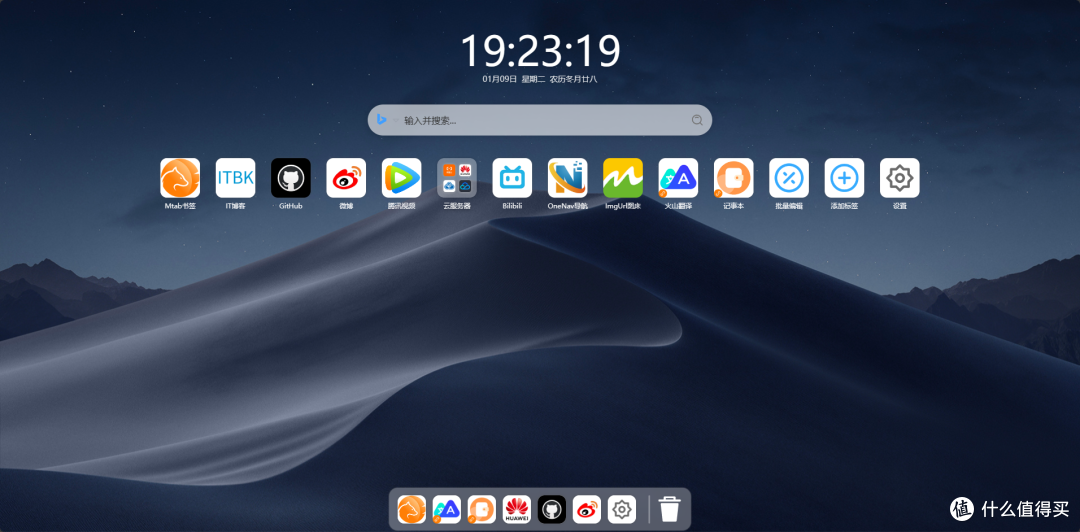Screen dimensions: 1080x532
Task: Open the 微博 Weibo shortcut in the grid
Action: point(346,178)
